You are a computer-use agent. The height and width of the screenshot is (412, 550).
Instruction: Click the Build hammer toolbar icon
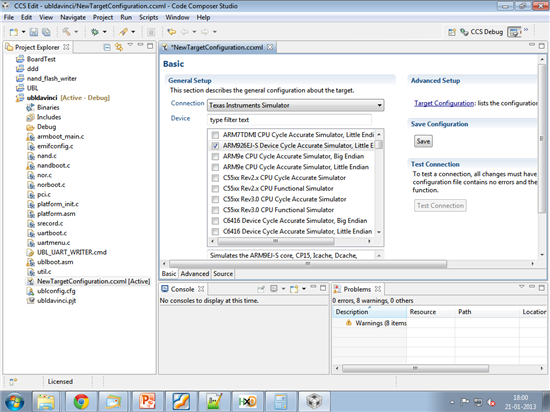(x=66, y=32)
